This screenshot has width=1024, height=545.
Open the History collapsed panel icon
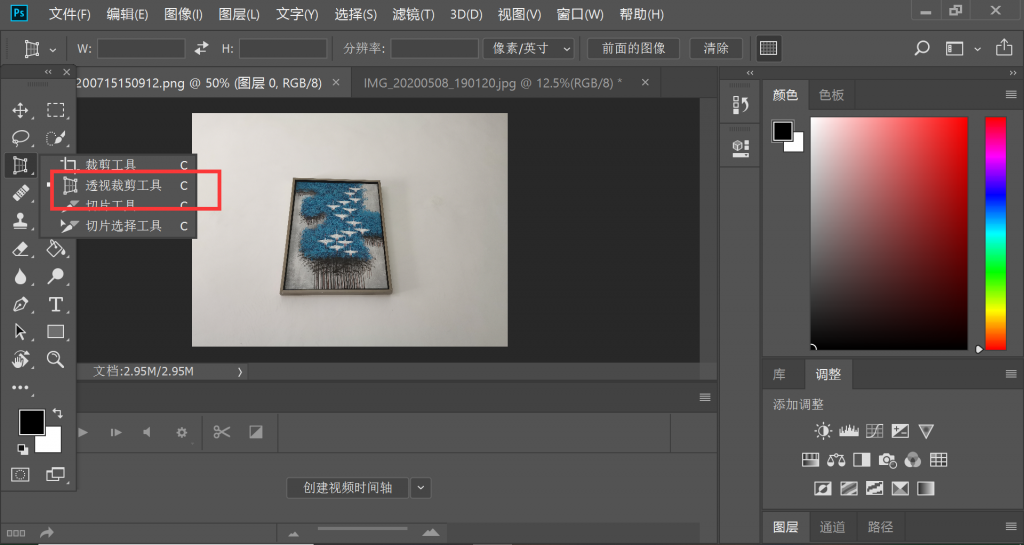[741, 104]
